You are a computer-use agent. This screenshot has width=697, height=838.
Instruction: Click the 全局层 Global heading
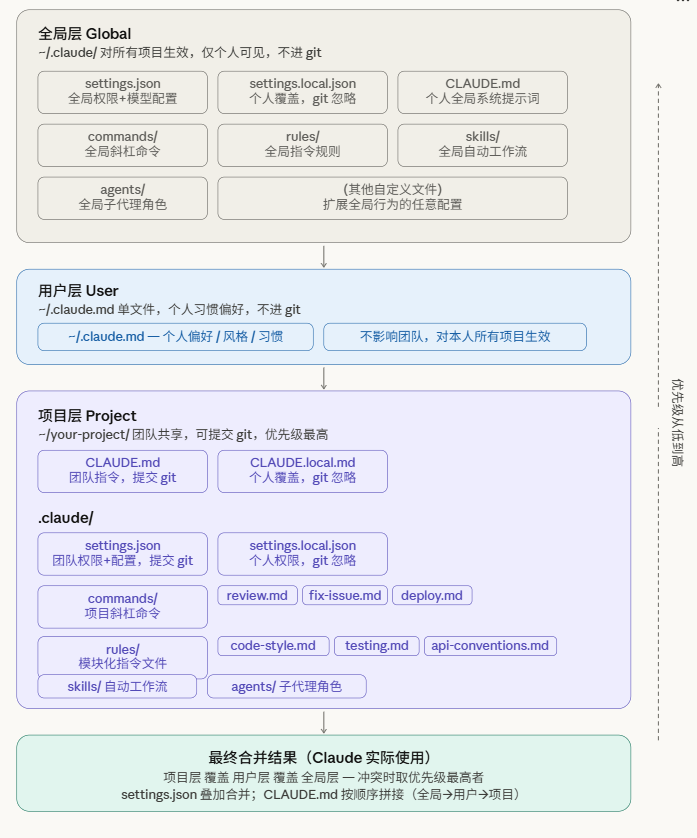pyautogui.click(x=84, y=34)
